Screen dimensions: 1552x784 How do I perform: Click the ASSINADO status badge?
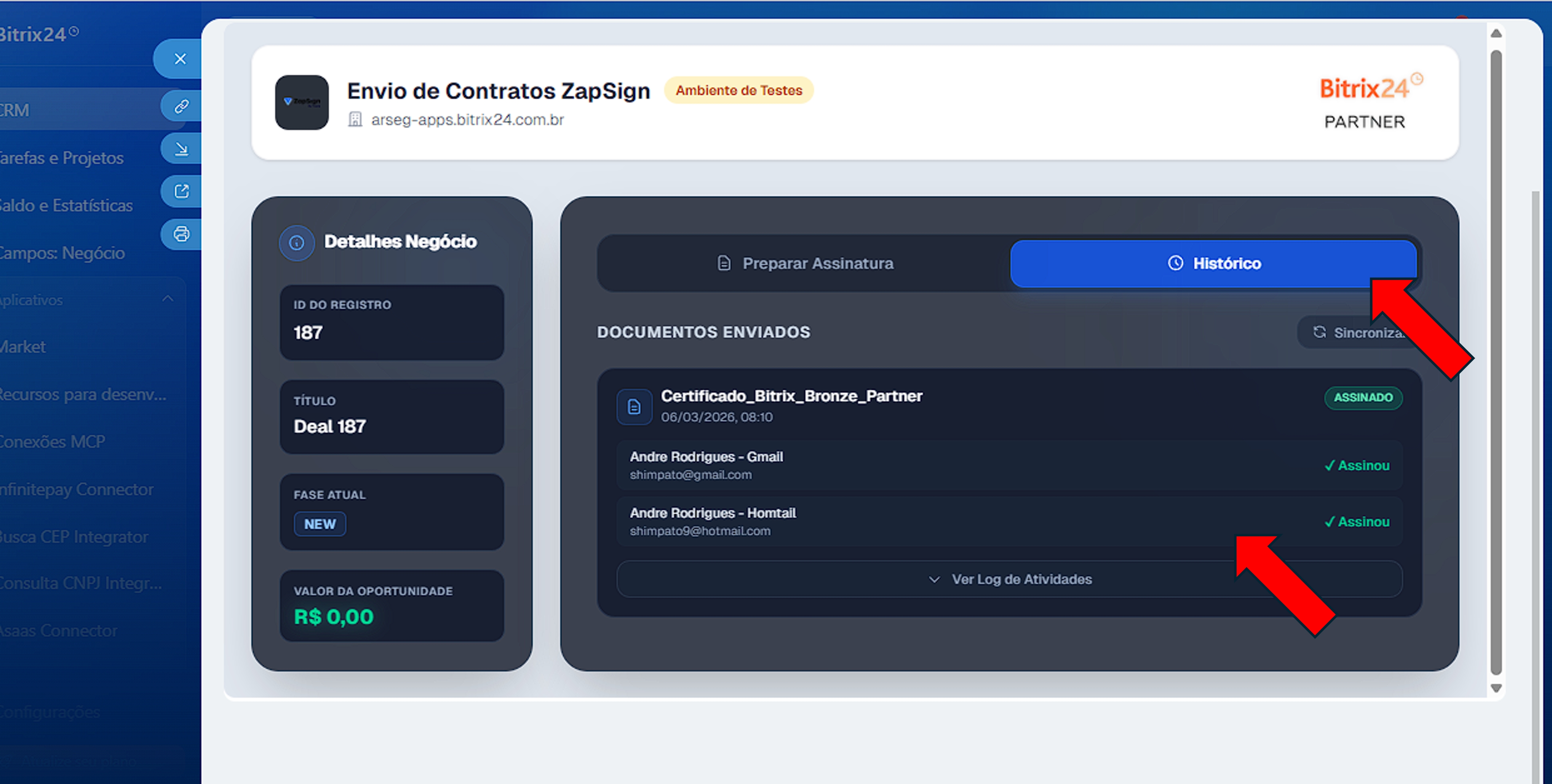coord(1362,398)
